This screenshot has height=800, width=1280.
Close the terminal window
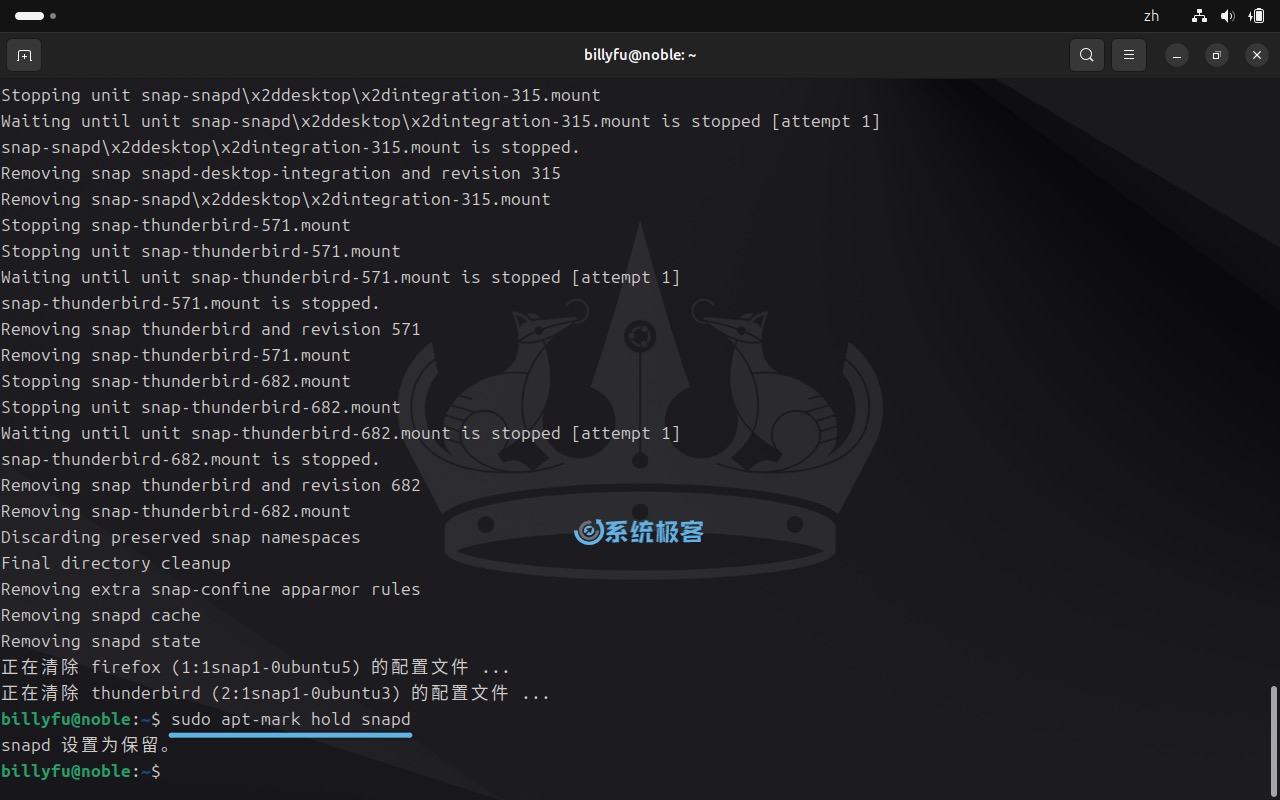click(x=1257, y=55)
